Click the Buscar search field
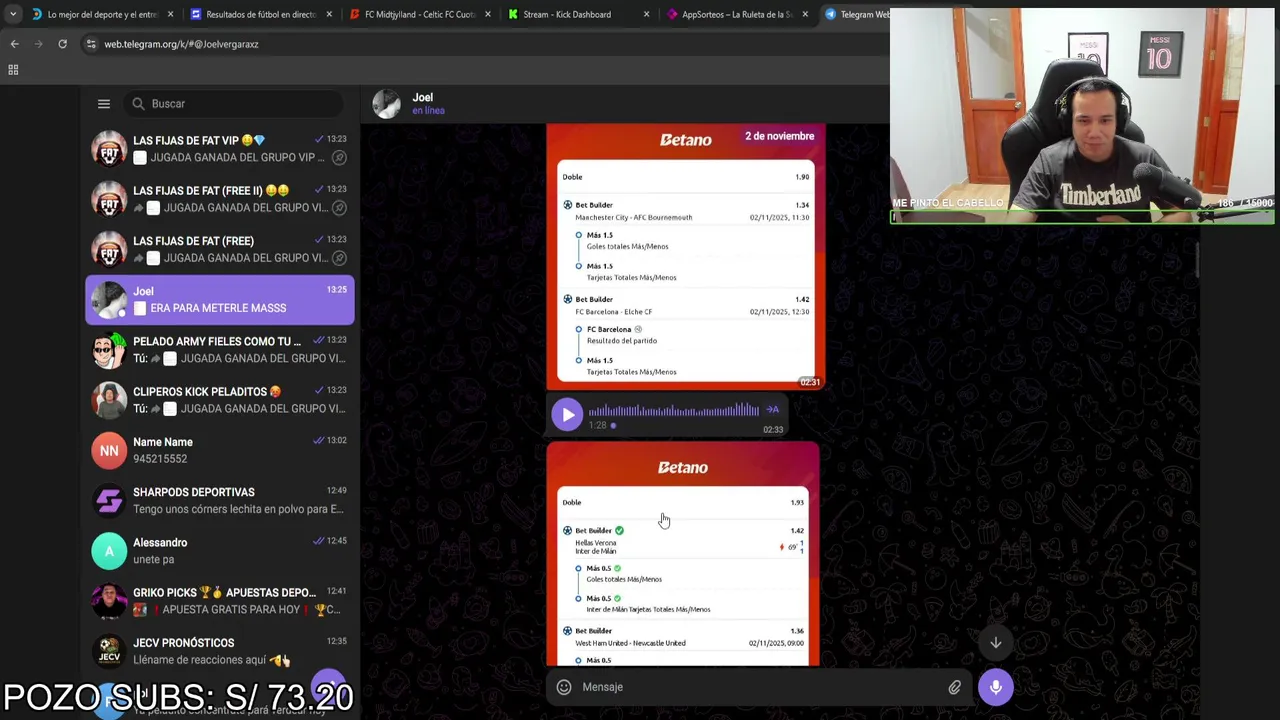This screenshot has height=720, width=1280. [x=236, y=104]
